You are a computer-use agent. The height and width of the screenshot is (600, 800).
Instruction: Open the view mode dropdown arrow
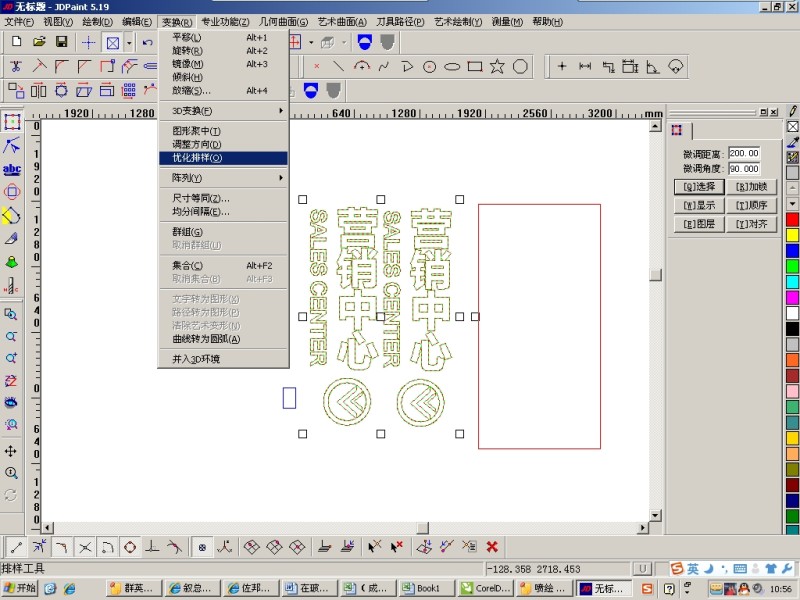pos(129,42)
